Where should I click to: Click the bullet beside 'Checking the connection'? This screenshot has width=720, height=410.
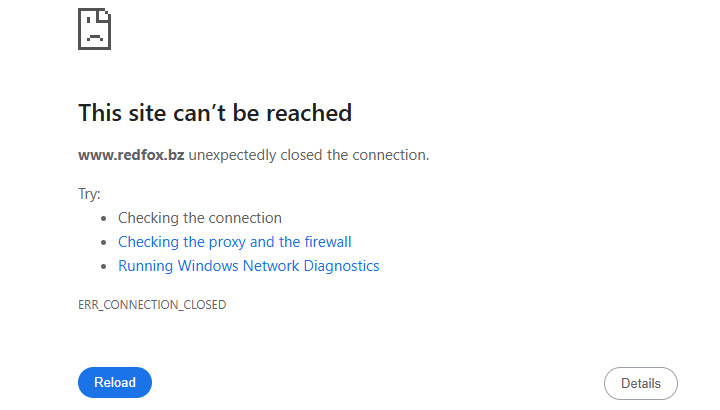click(x=104, y=218)
